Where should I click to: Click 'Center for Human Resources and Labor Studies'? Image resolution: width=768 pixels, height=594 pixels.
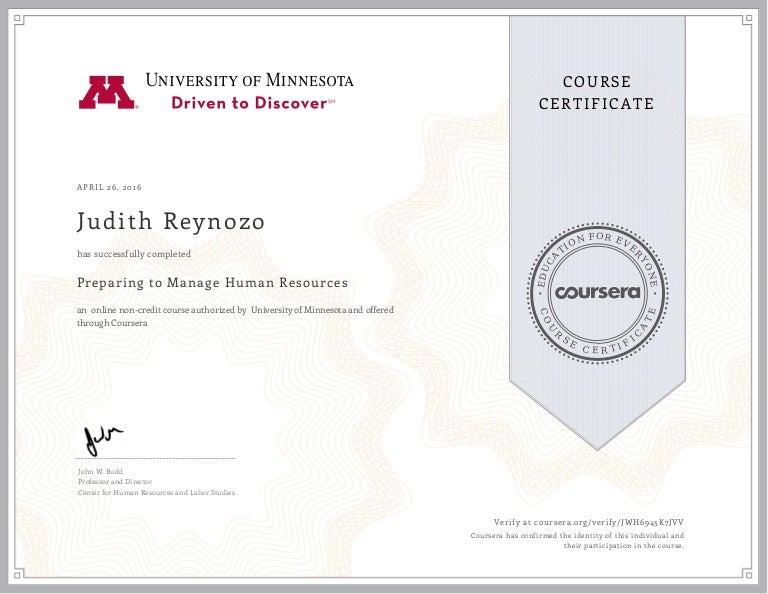[156, 493]
